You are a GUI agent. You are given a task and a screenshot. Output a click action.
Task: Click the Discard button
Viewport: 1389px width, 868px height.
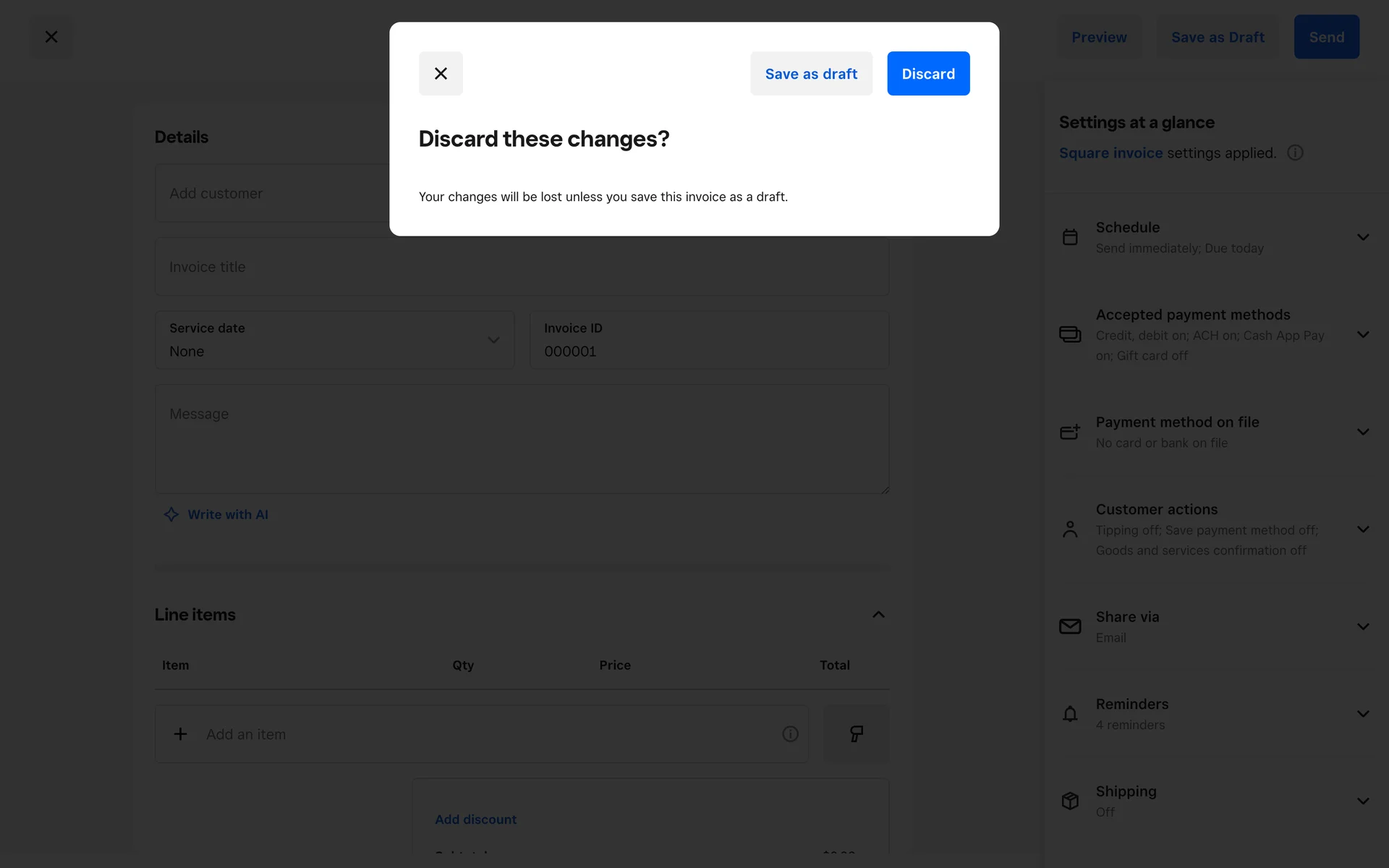pyautogui.click(x=928, y=73)
